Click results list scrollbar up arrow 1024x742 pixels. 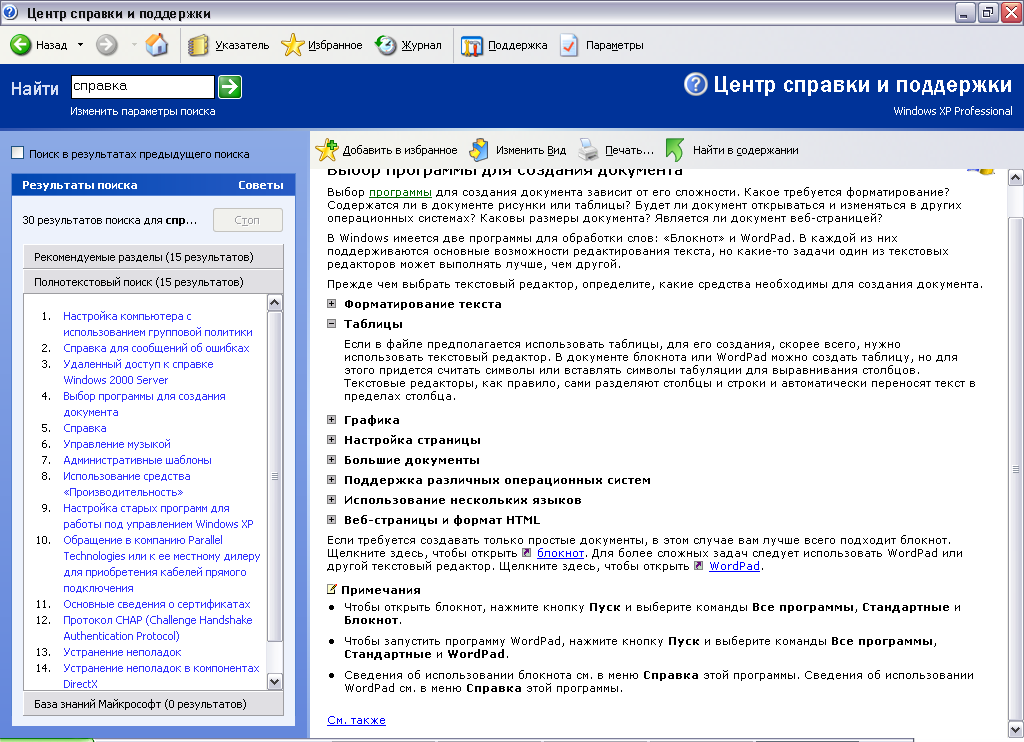pos(275,302)
